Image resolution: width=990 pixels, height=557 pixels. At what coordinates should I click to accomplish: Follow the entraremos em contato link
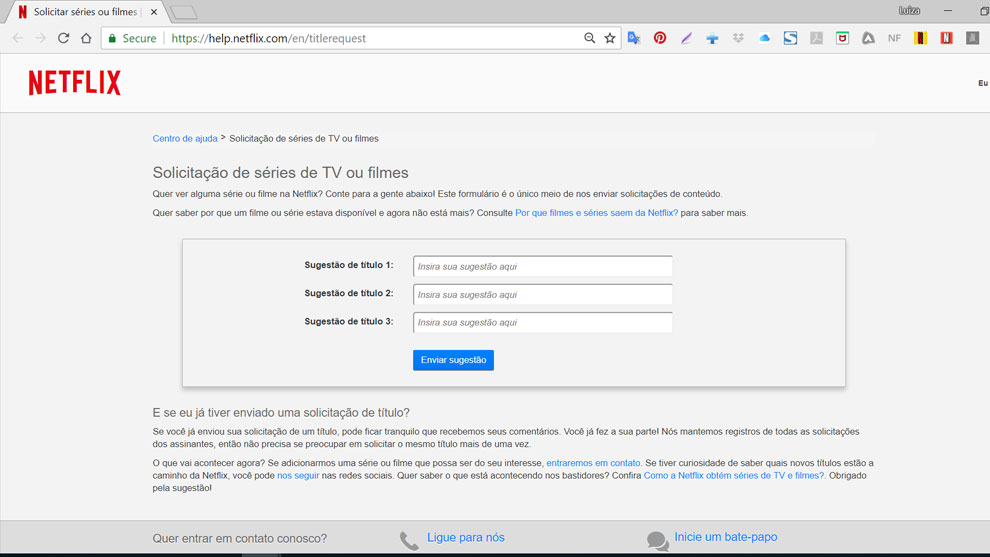coord(593,463)
